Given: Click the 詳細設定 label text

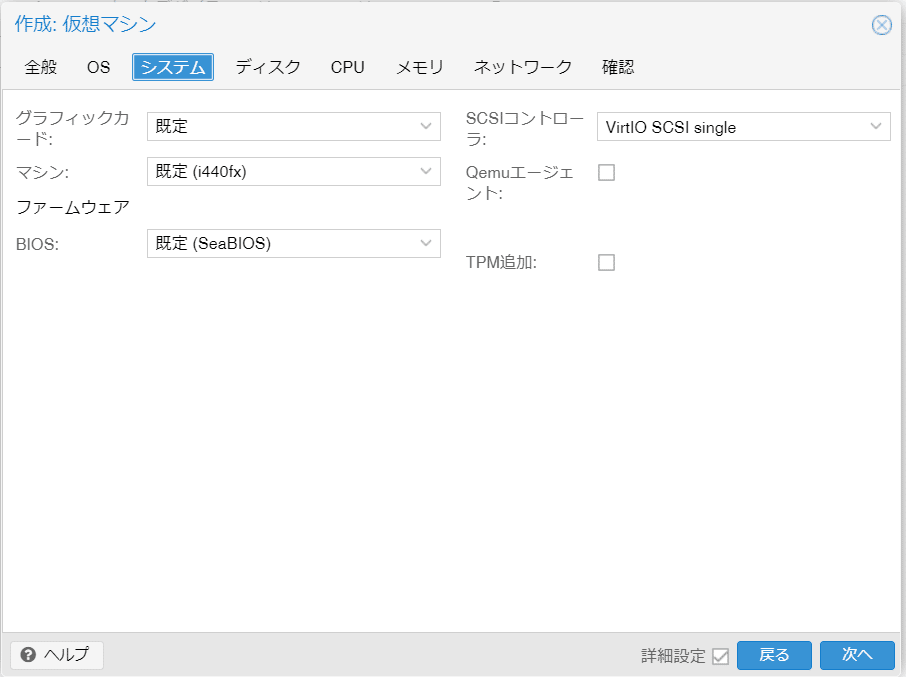Looking at the screenshot, I should [x=673, y=656].
